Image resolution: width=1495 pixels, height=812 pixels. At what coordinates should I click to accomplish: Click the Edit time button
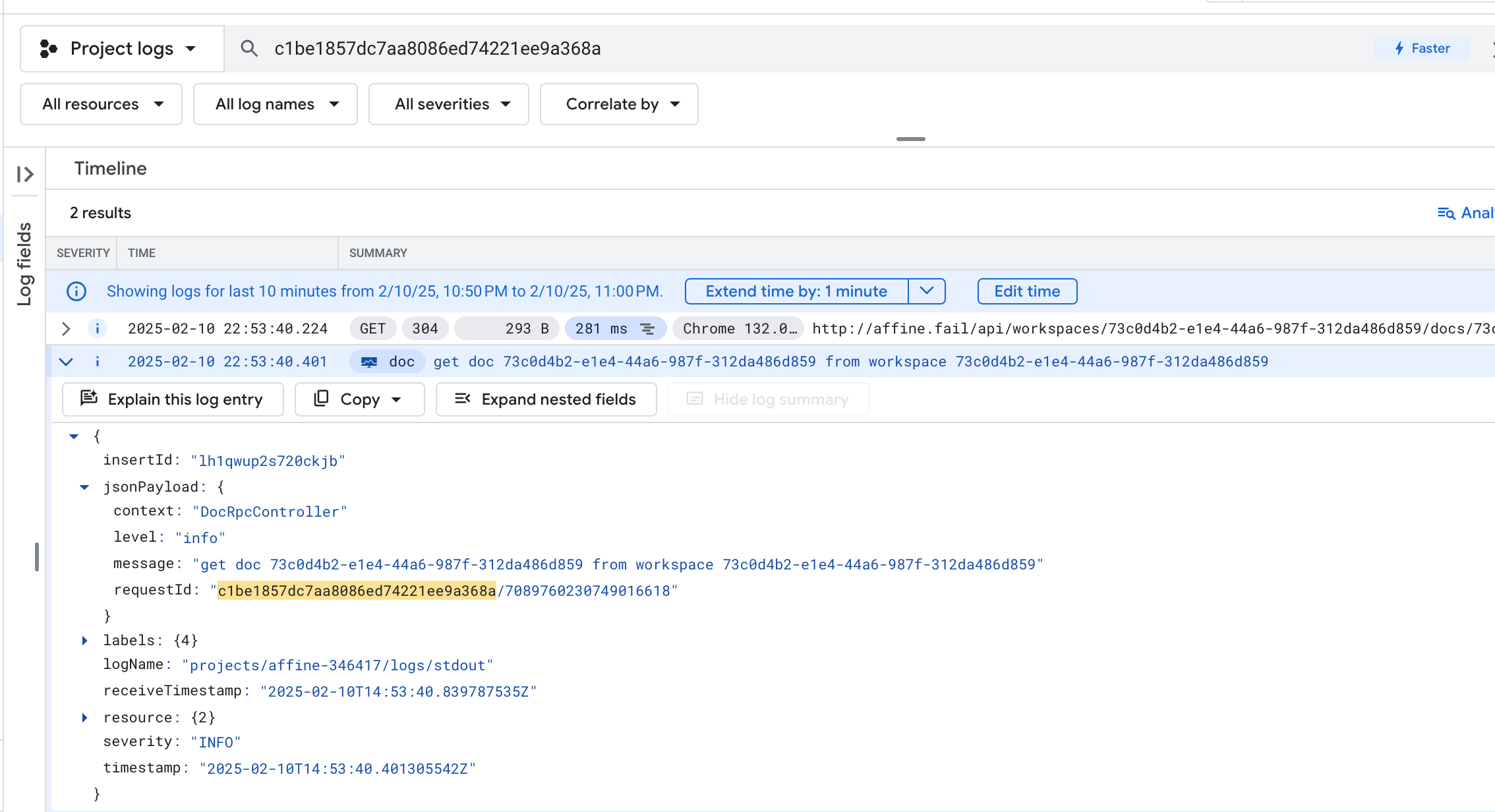point(1026,291)
